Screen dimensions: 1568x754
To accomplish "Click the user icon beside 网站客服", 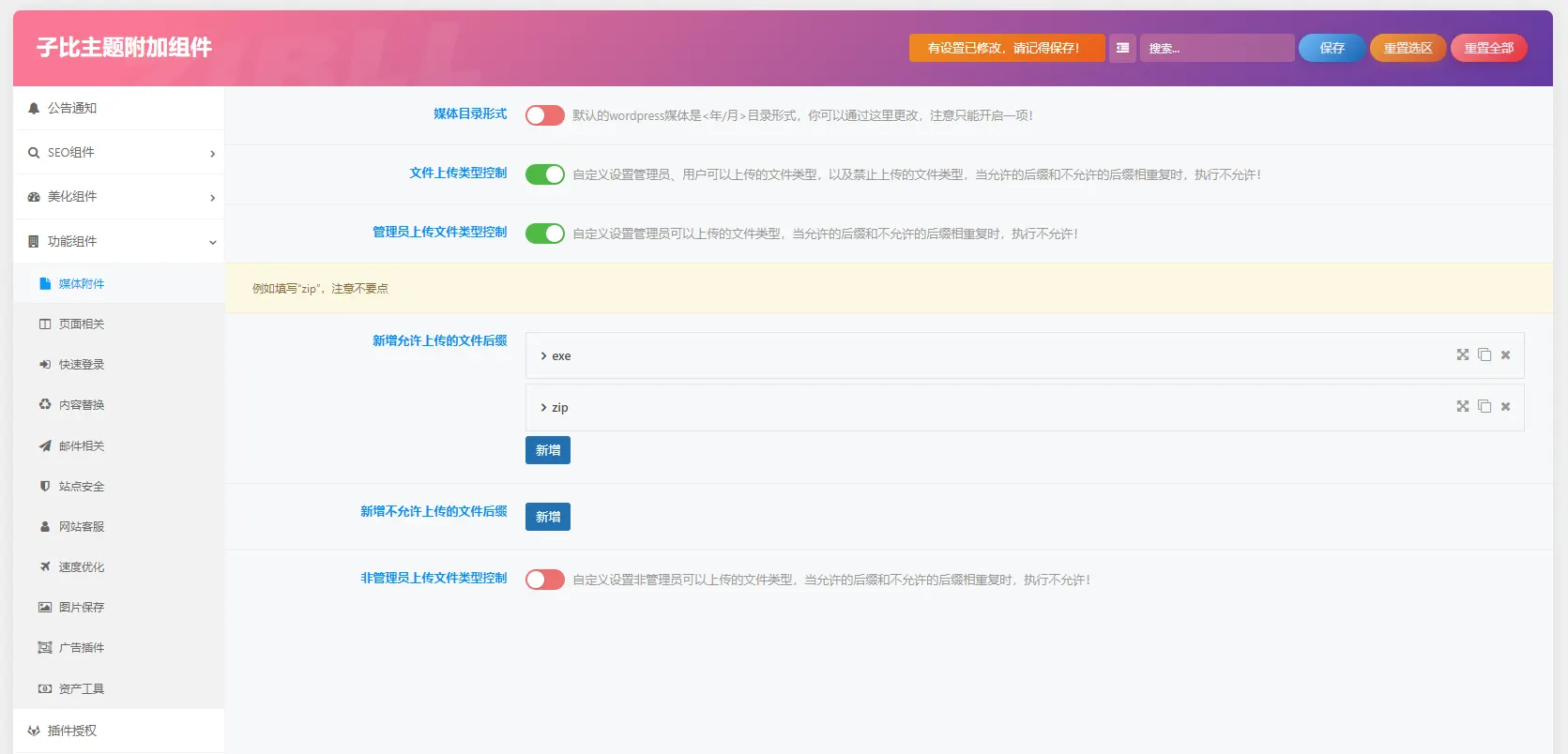I will tap(45, 527).
